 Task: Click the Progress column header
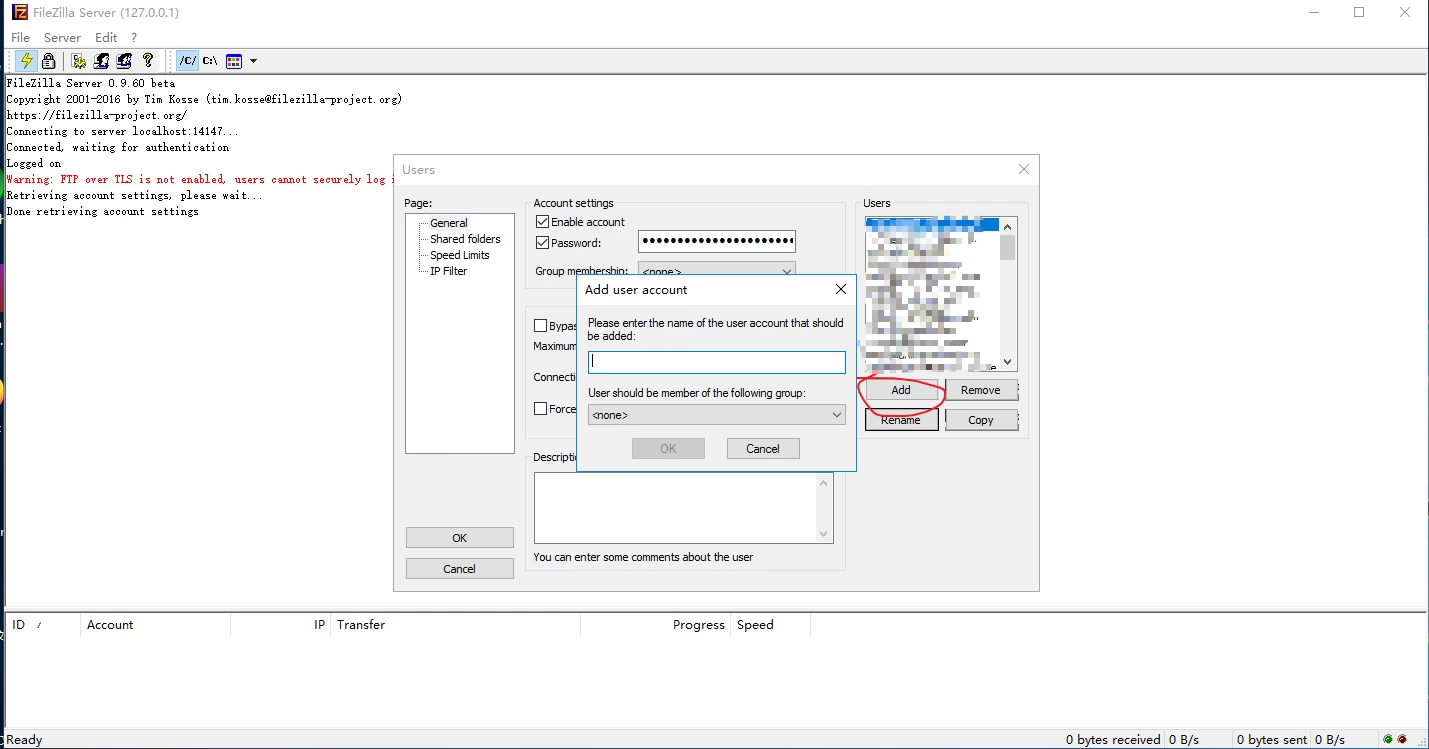[655, 625]
